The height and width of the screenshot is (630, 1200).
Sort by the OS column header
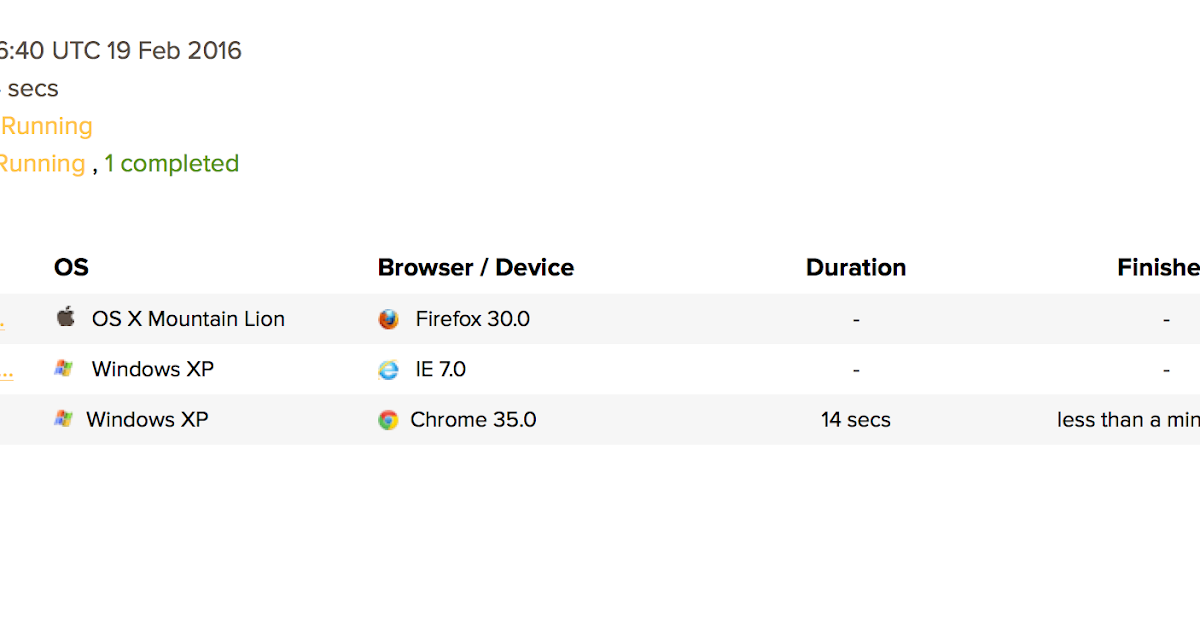click(71, 267)
